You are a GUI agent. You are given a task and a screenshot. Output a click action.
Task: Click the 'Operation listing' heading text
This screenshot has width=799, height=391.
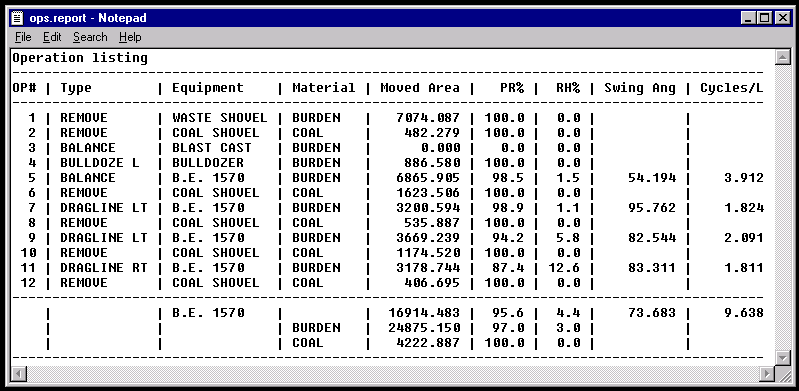tap(80, 58)
